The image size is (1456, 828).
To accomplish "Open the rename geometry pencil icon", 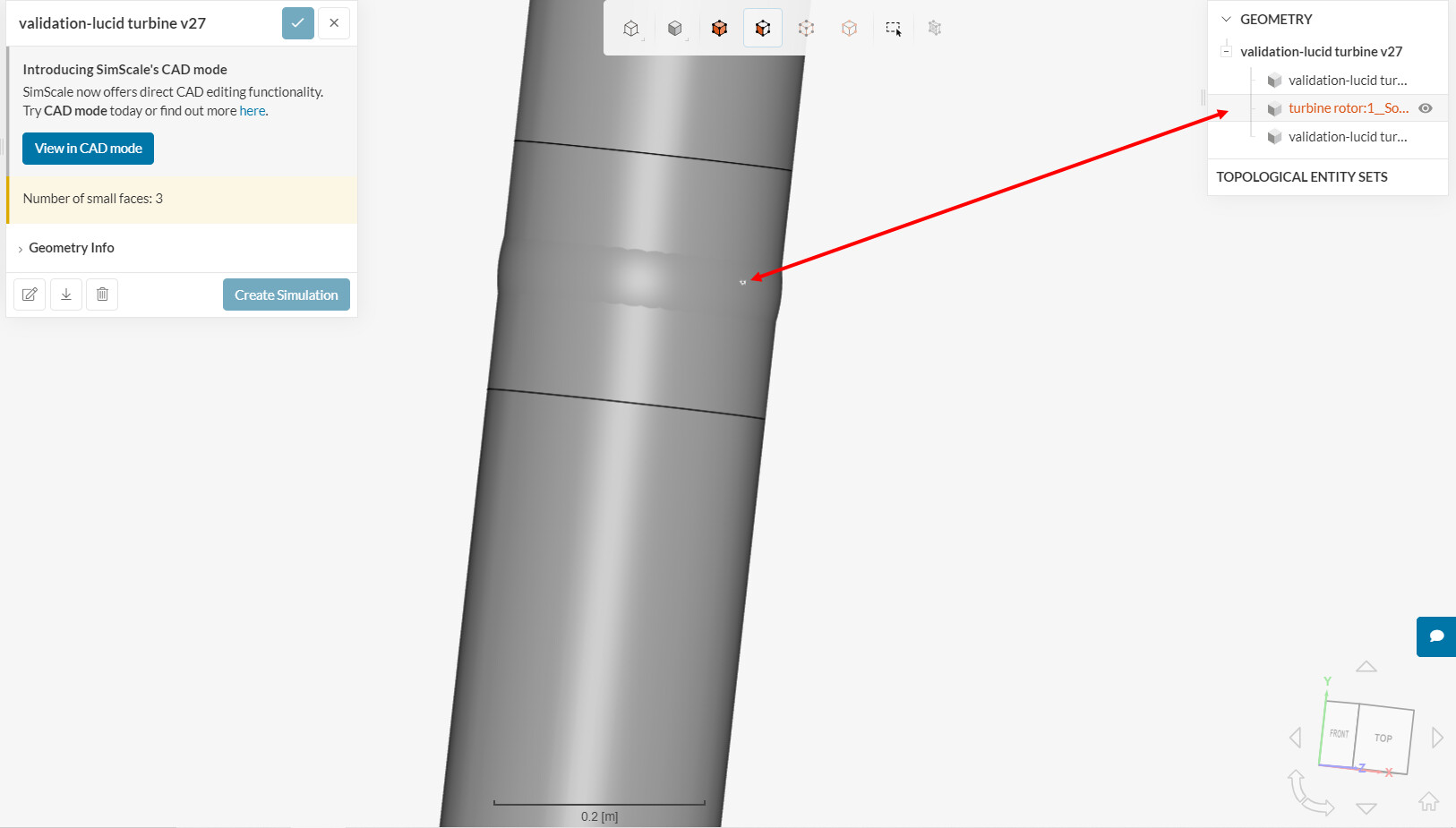I will click(30, 294).
